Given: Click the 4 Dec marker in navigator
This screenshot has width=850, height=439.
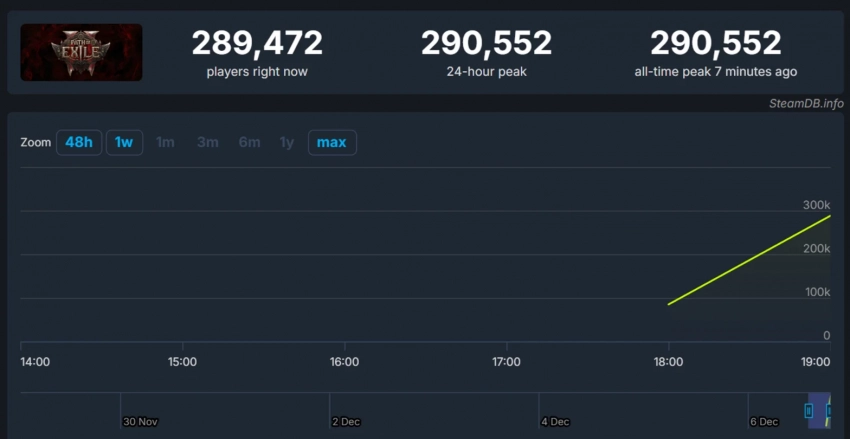Looking at the screenshot, I should click(x=554, y=421).
